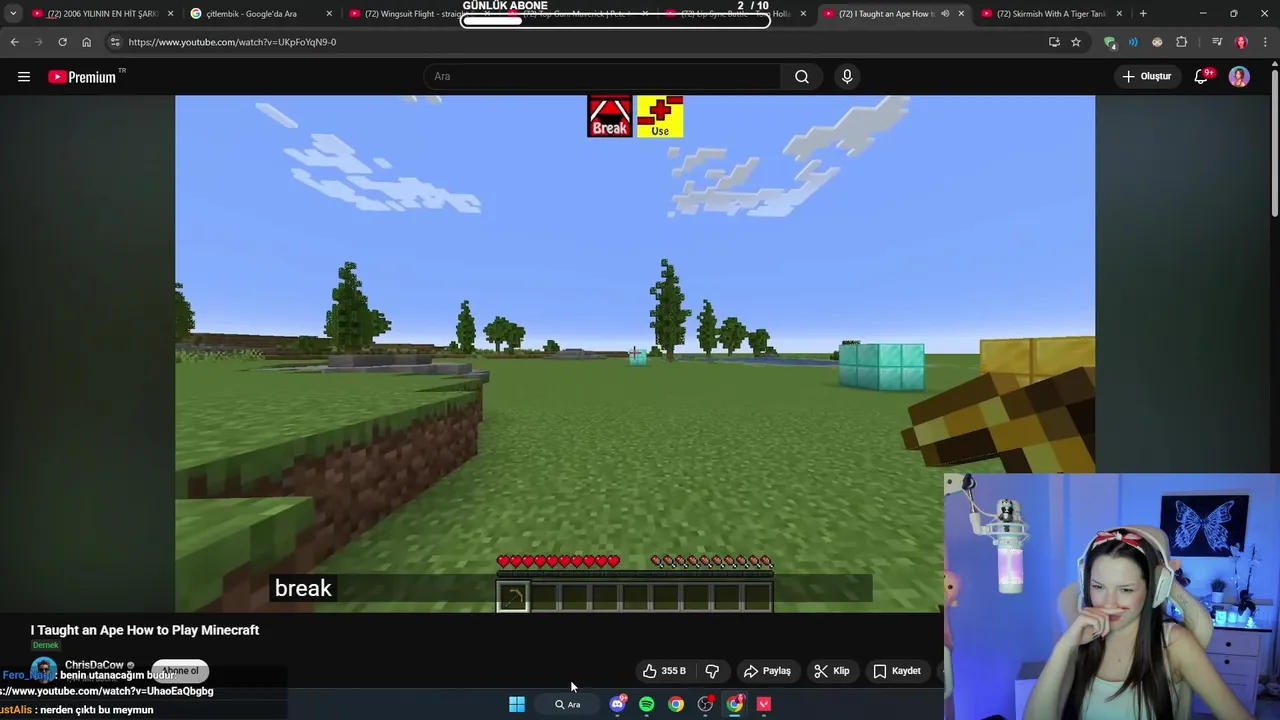Open blue sound-wave extension icon
Screen dimensions: 1280x720
1133,42
